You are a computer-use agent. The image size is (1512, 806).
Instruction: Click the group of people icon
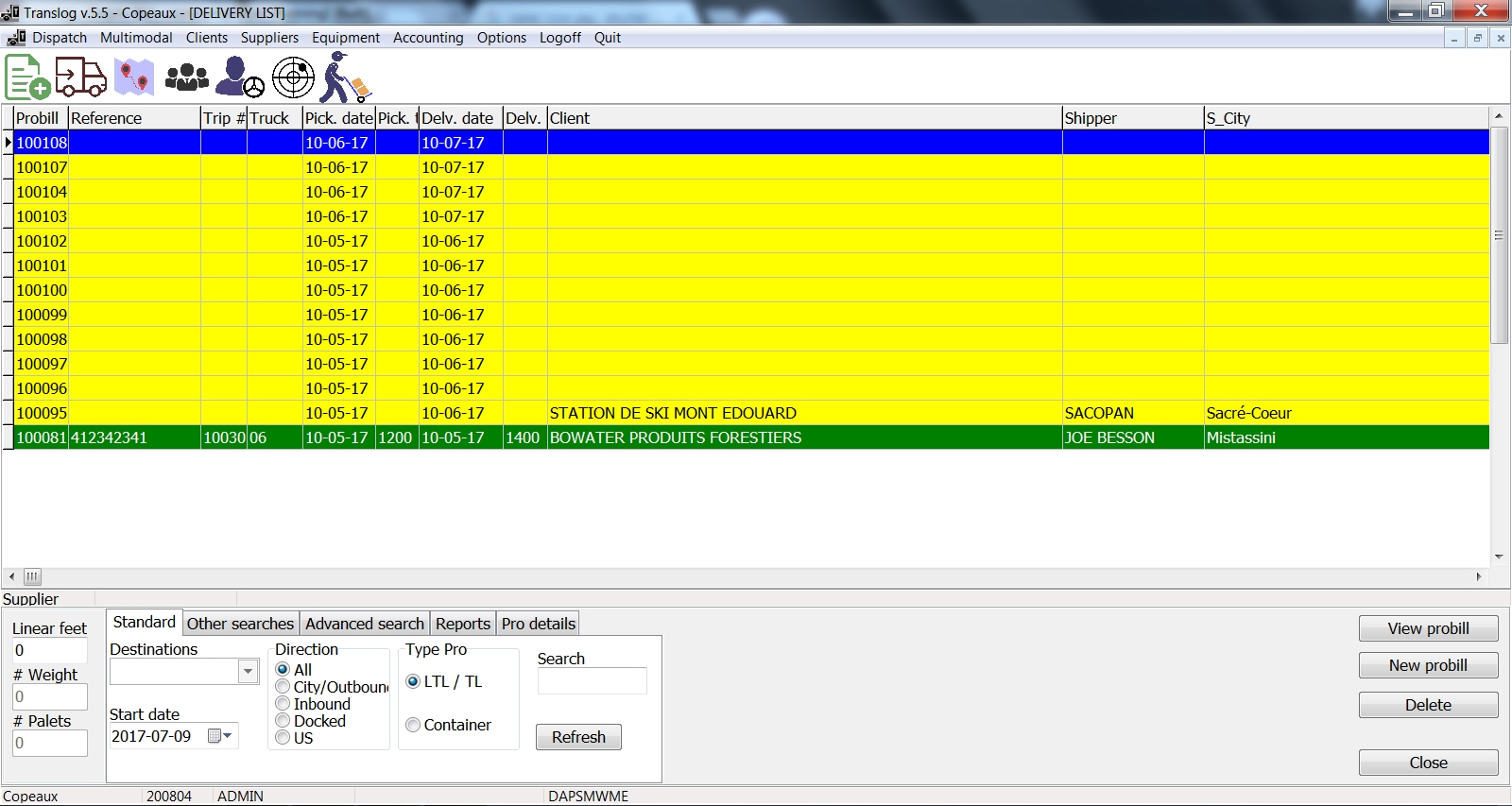[x=187, y=77]
